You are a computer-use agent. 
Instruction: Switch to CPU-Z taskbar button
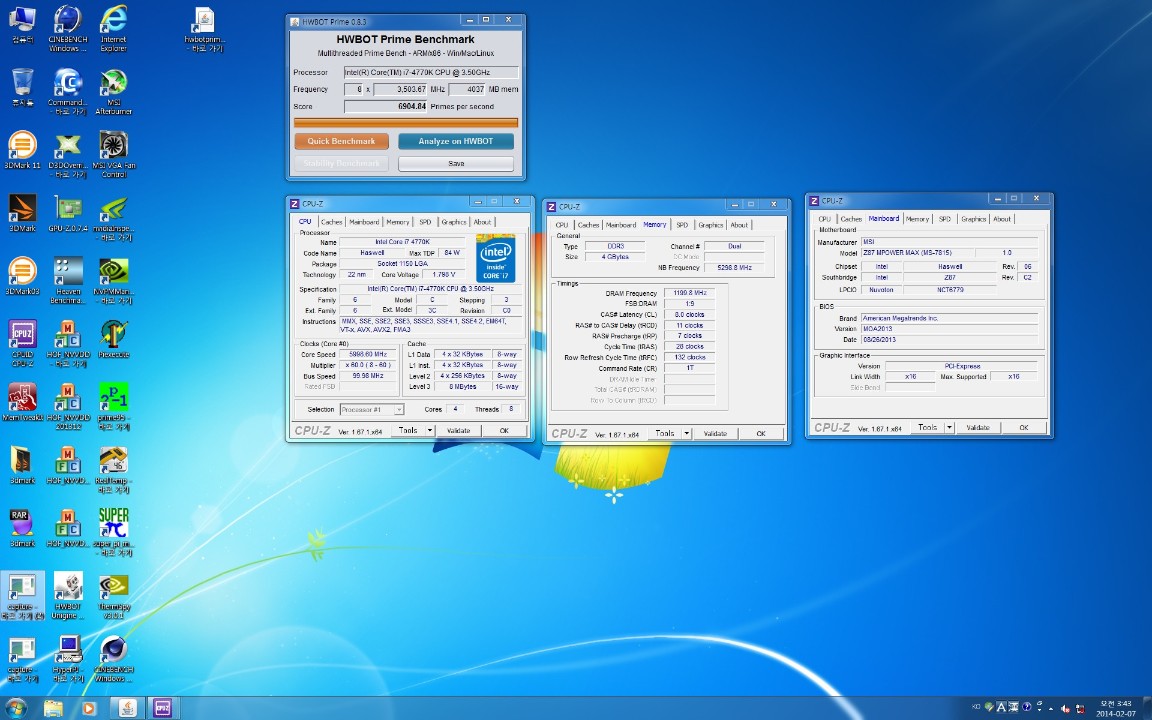pyautogui.click(x=162, y=708)
